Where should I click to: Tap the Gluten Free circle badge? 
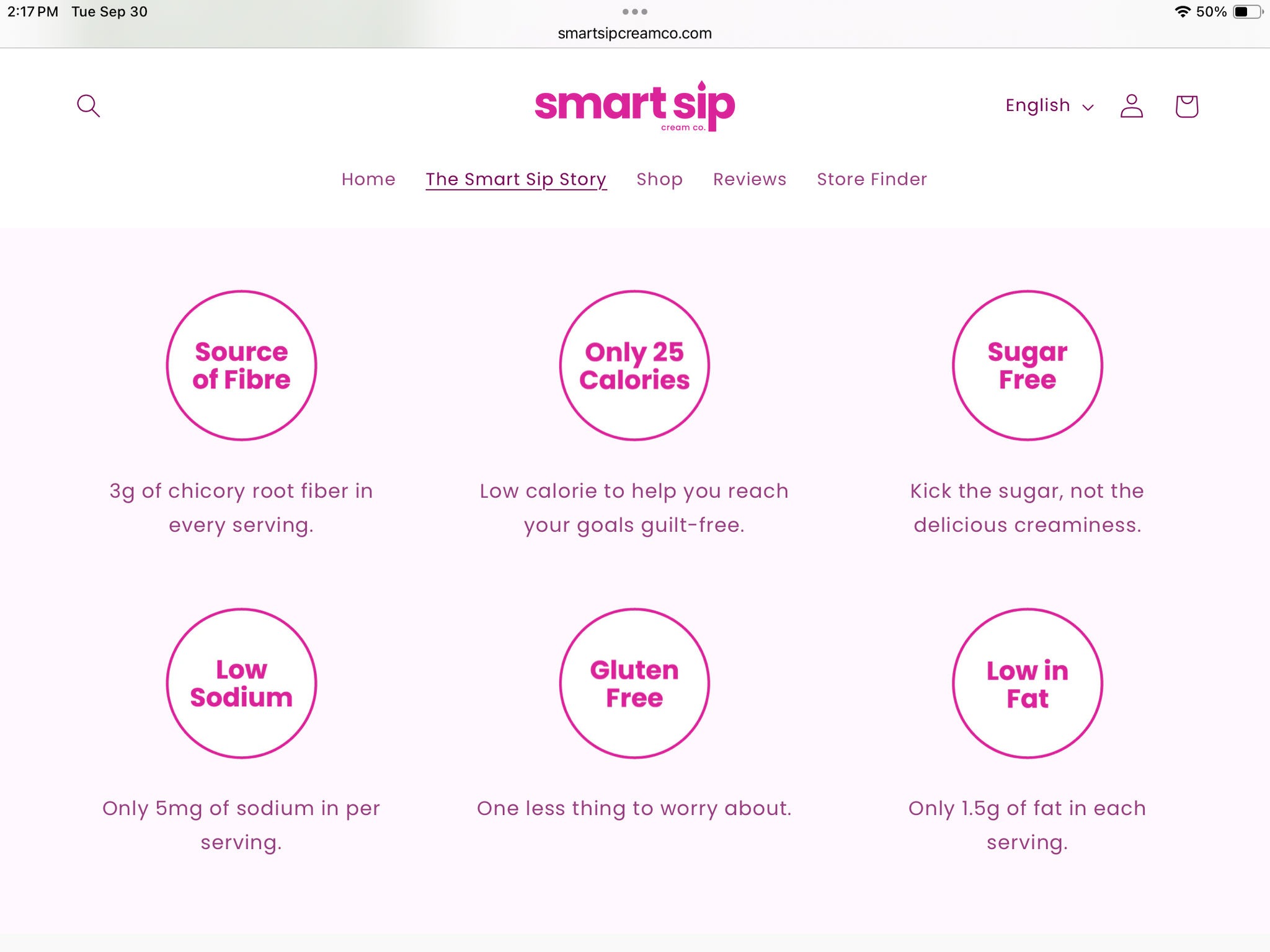(x=634, y=683)
